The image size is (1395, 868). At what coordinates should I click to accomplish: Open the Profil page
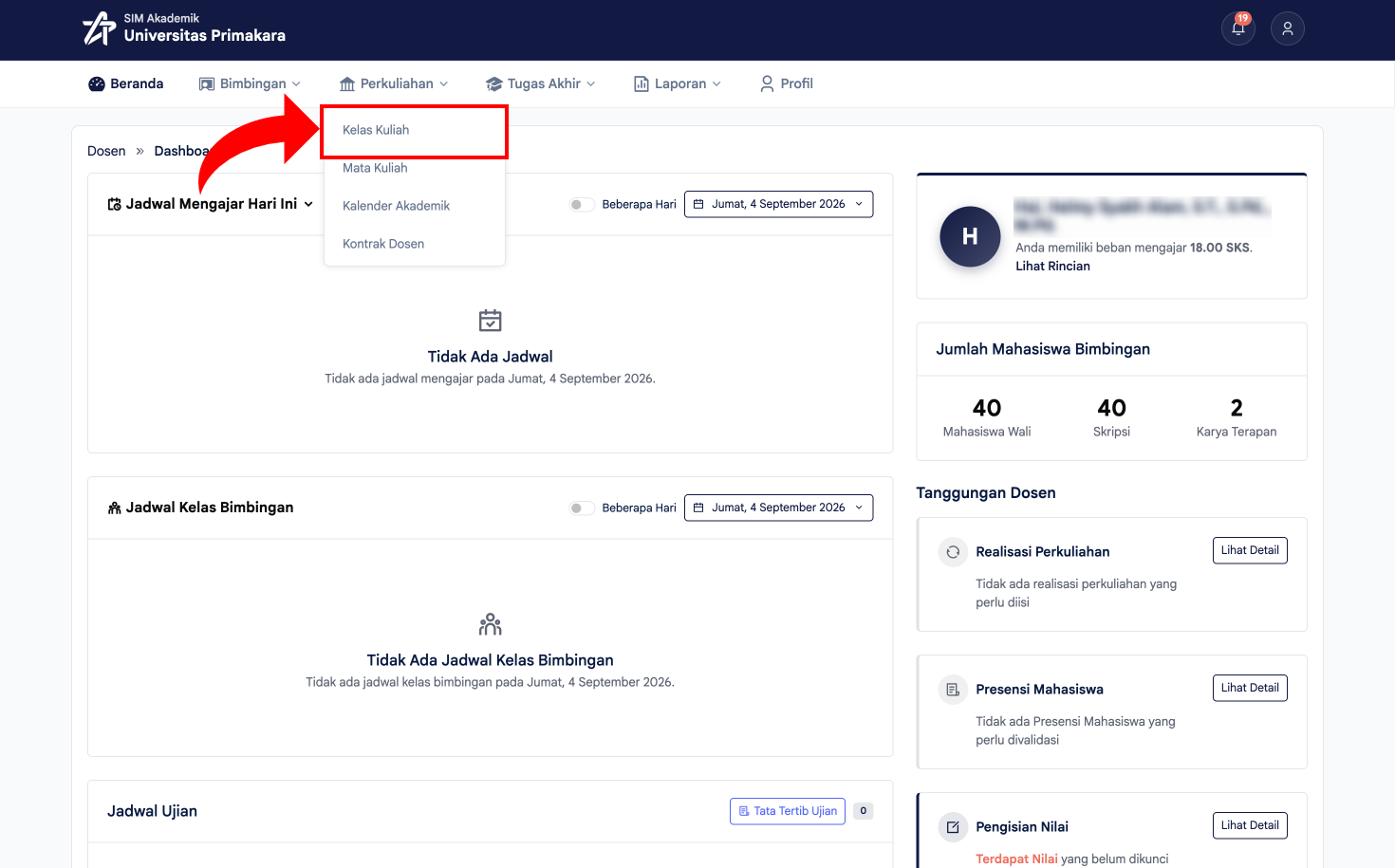click(x=787, y=83)
